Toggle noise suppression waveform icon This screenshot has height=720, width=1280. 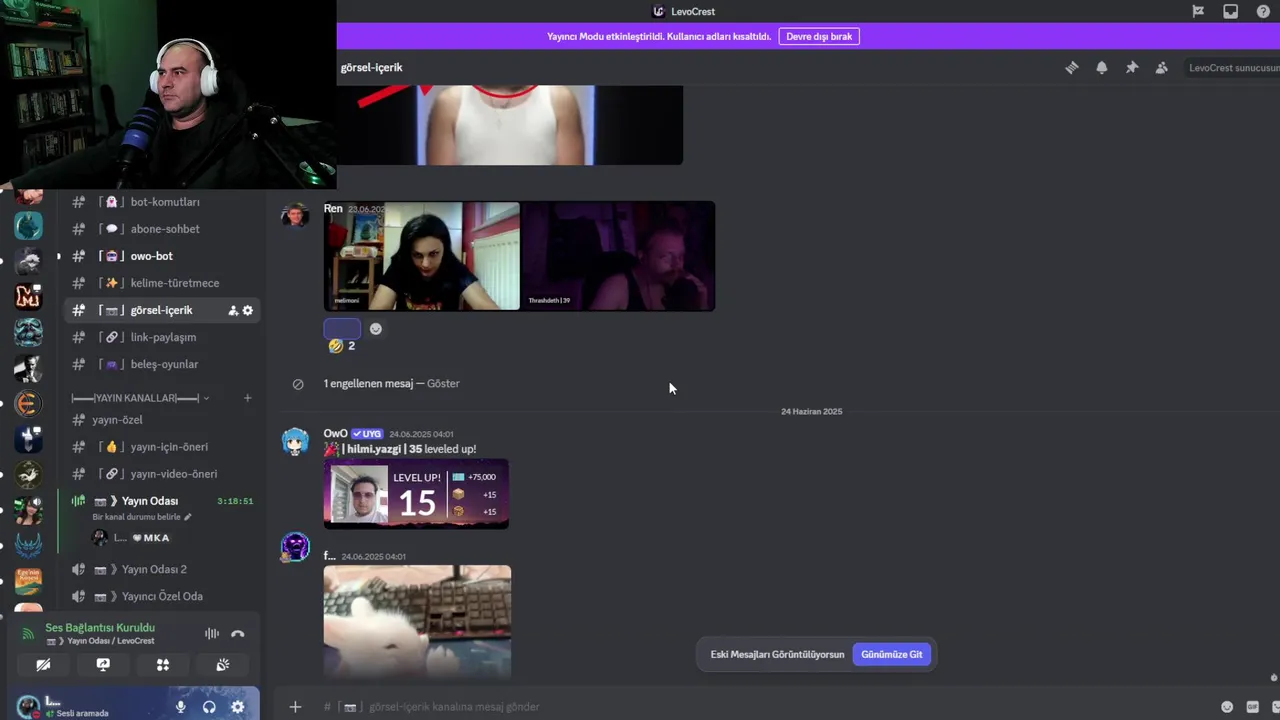pyautogui.click(x=212, y=634)
